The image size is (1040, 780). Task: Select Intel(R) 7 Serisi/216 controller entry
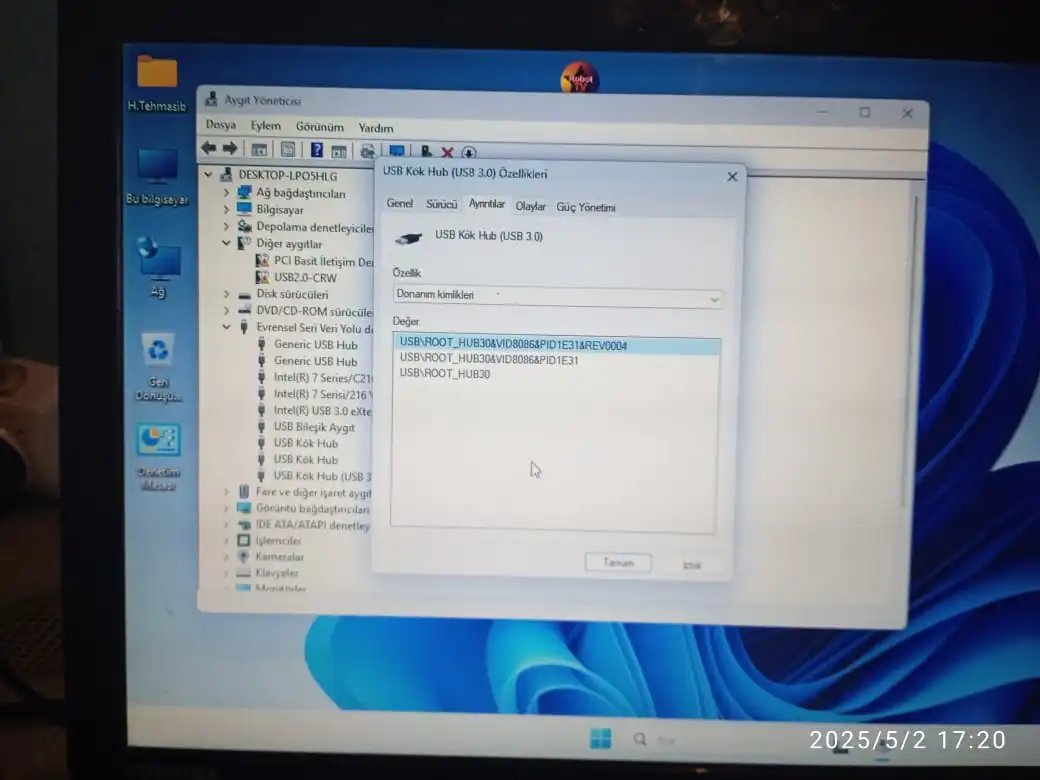coord(314,394)
